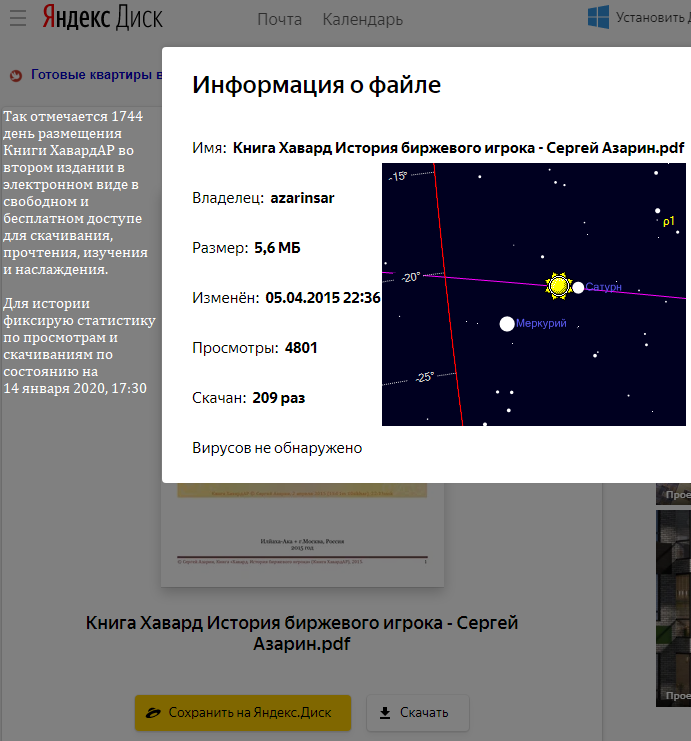Click the yellow Sun icon on star map
Viewport: 691px width, 741px height.
click(x=557, y=287)
